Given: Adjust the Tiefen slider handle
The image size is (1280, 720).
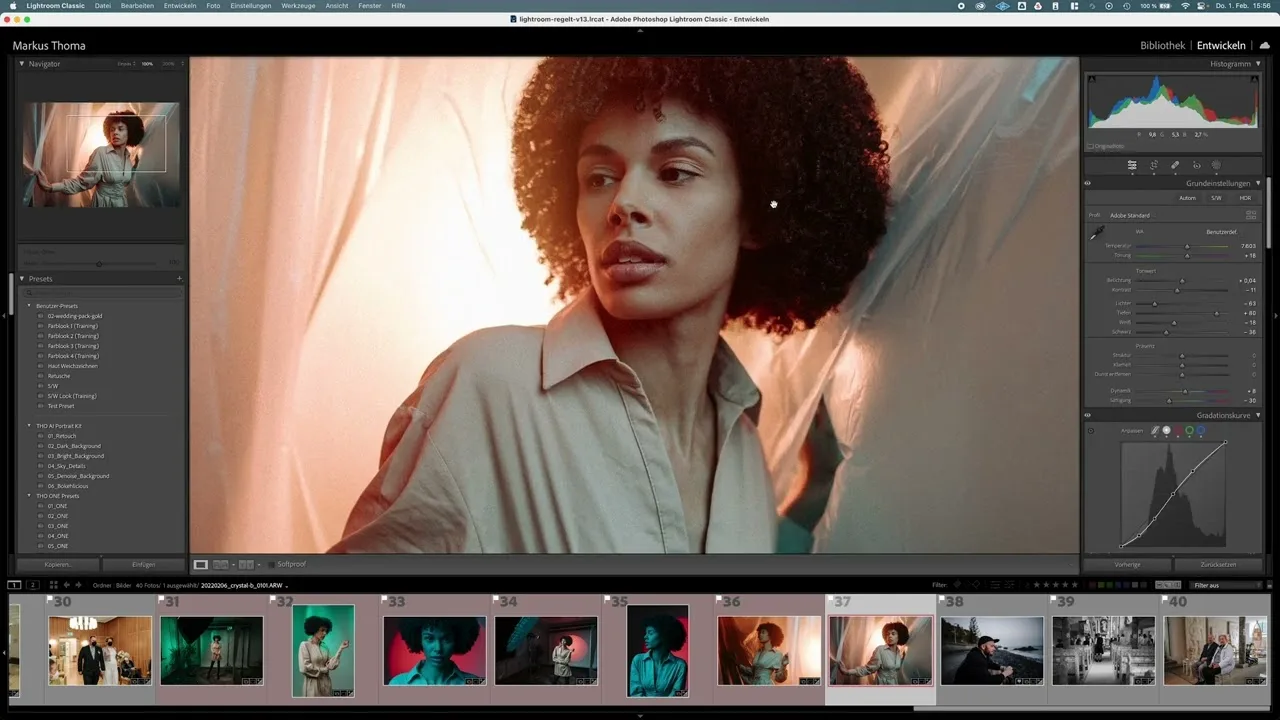Looking at the screenshot, I should click(x=1216, y=313).
